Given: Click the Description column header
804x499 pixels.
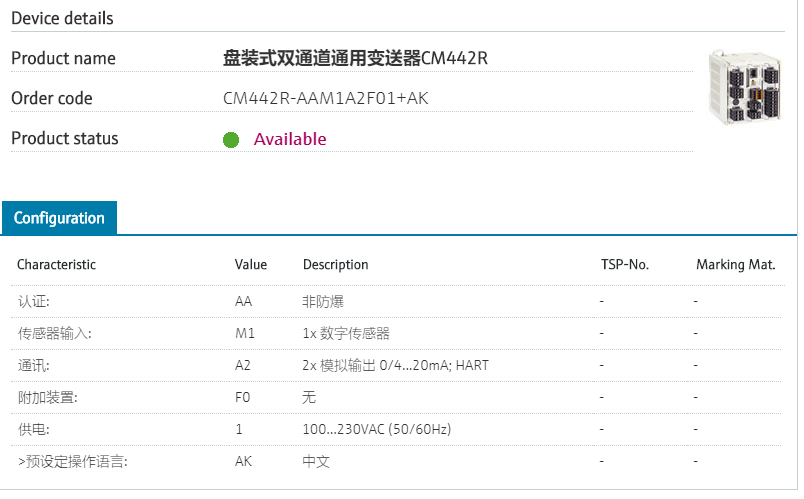Looking at the screenshot, I should (x=336, y=265).
